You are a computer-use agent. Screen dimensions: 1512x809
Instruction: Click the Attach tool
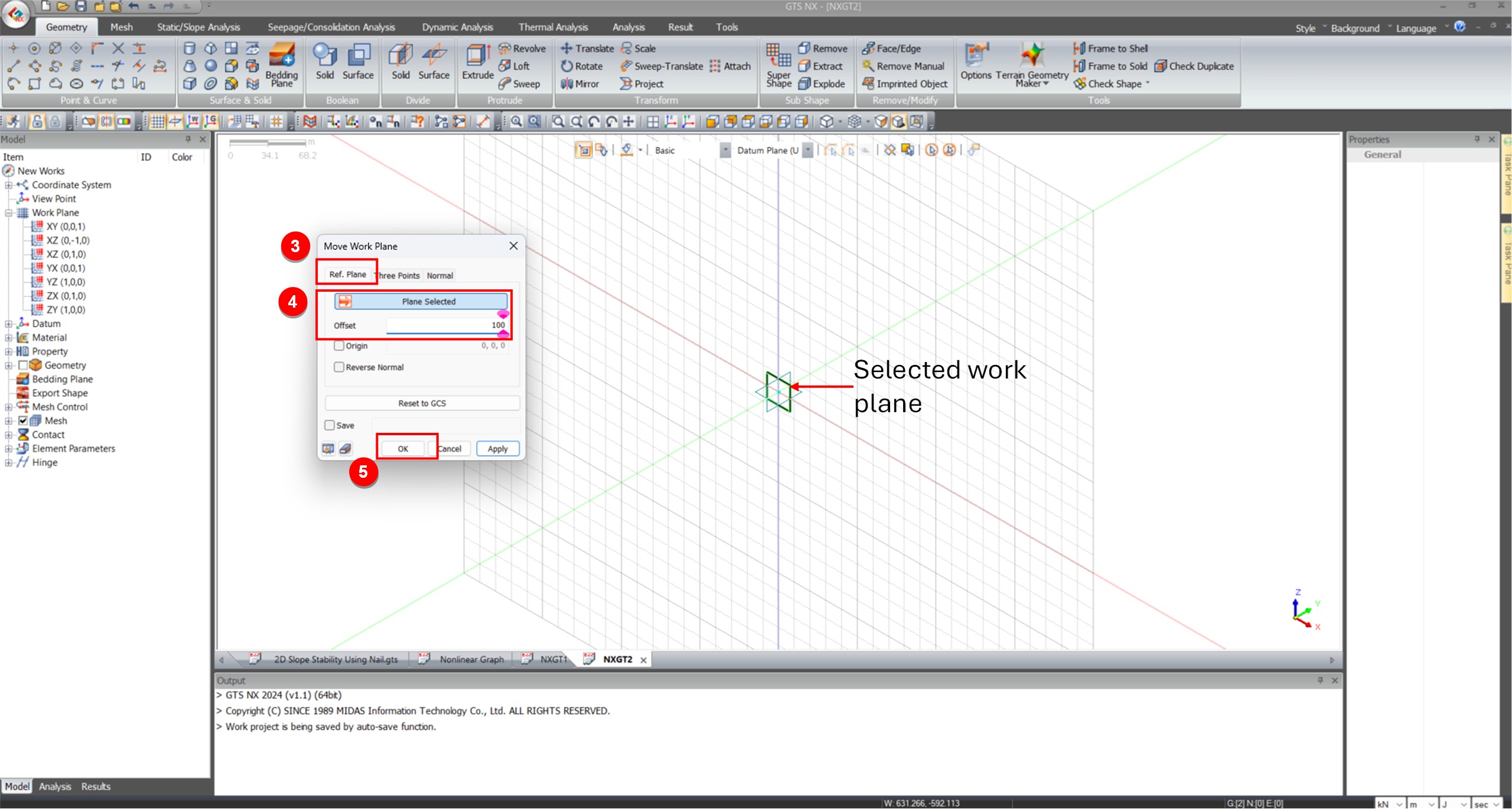click(x=730, y=66)
